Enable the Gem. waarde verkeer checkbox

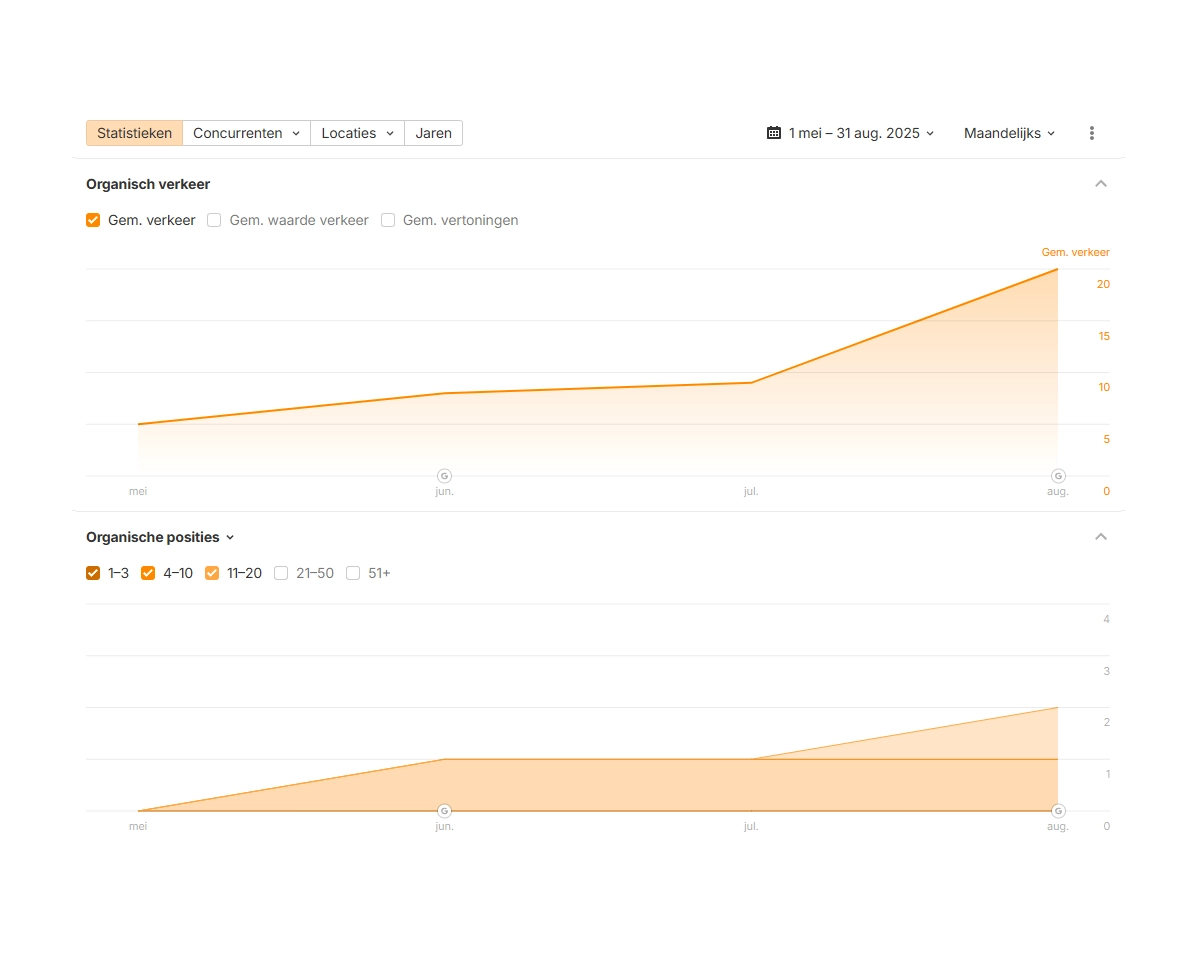214,220
